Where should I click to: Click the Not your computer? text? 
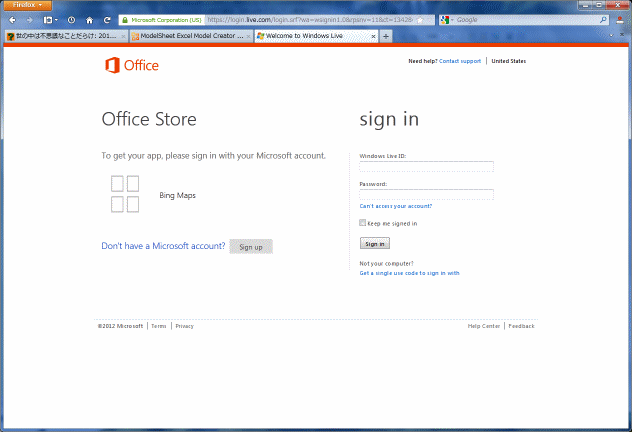pos(386,264)
